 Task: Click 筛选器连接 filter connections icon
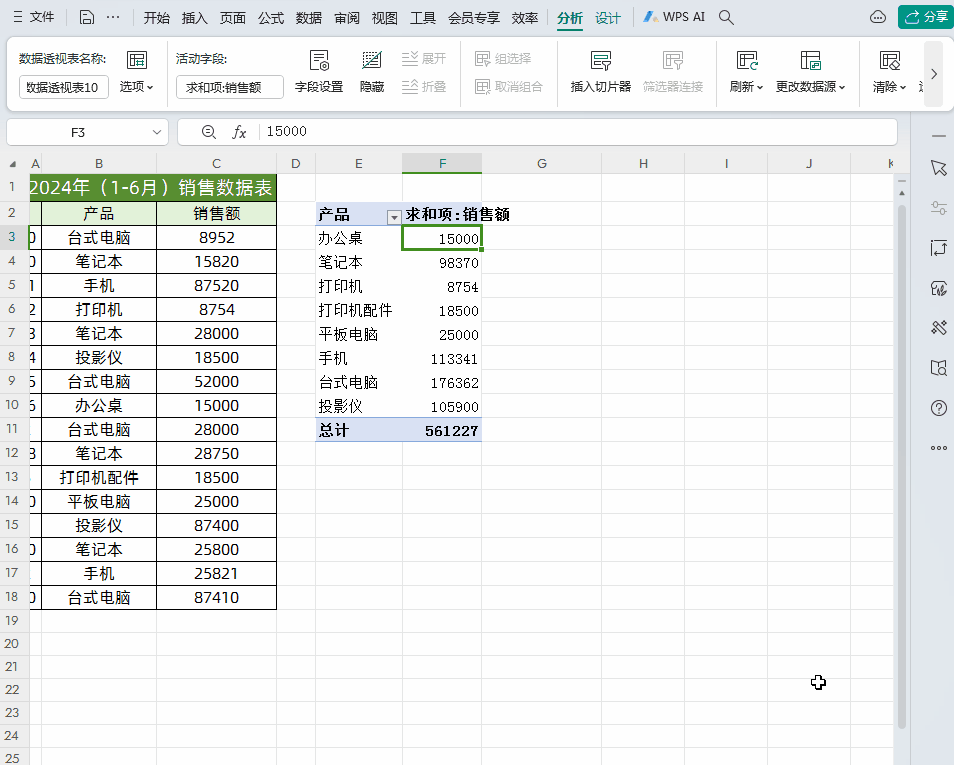673,60
